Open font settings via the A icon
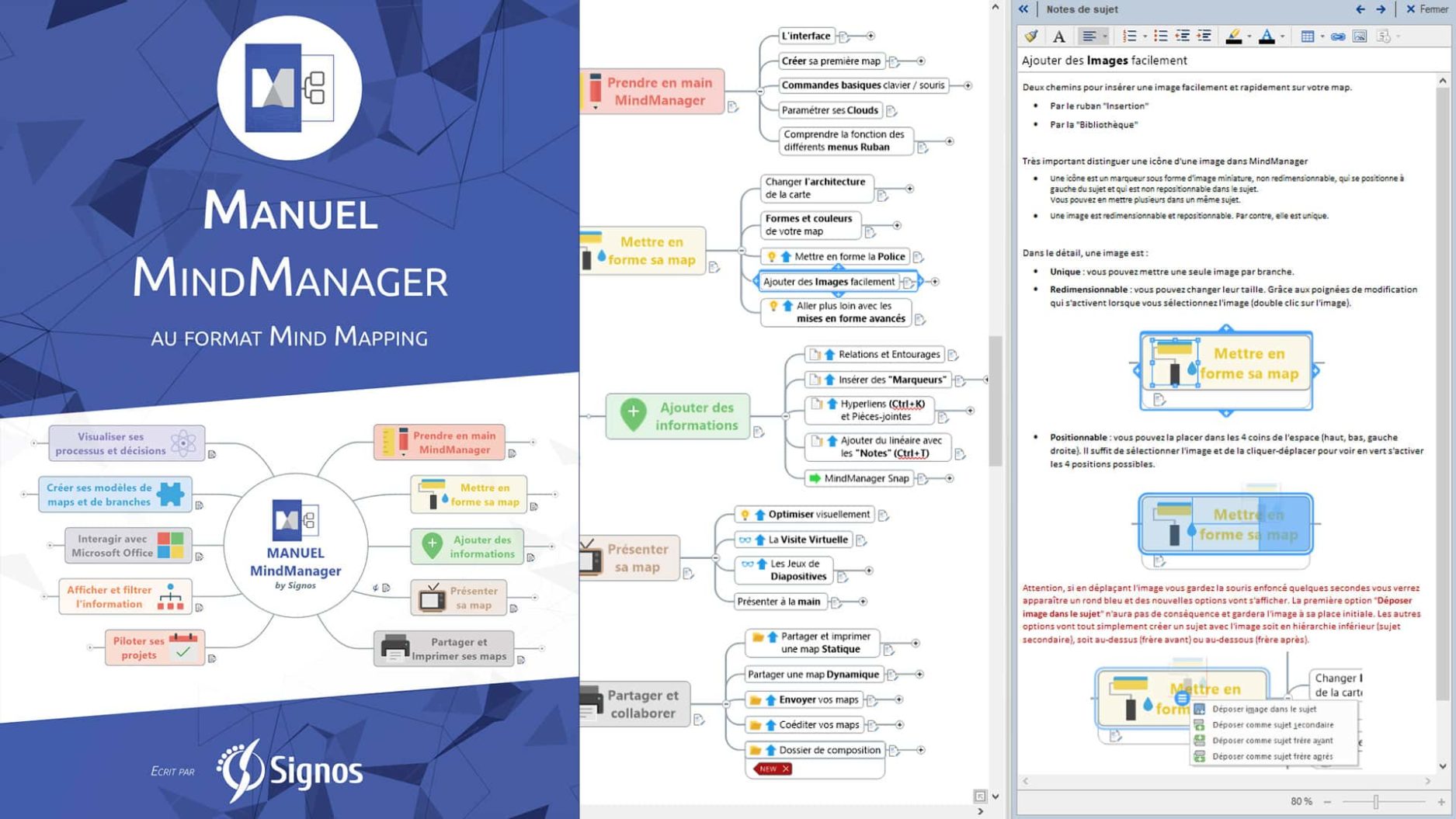The width and height of the screenshot is (1456, 819). (1058, 35)
